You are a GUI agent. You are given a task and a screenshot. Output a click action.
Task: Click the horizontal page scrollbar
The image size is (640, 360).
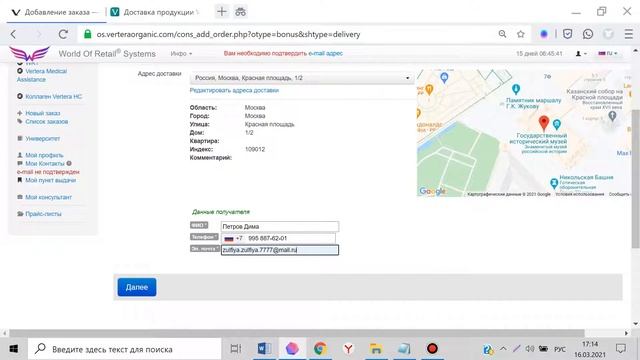297,333
